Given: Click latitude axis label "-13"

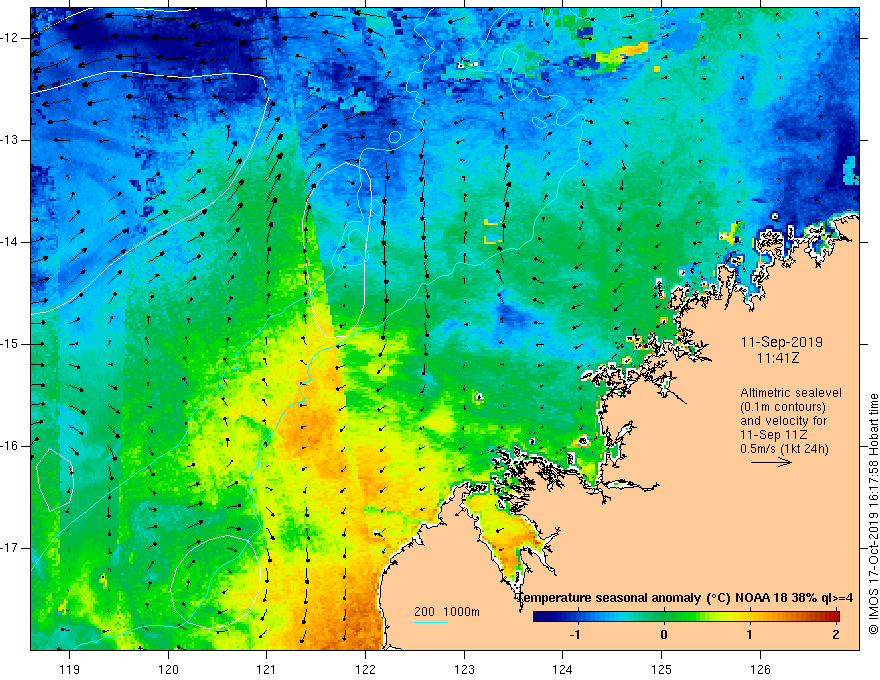Looking at the screenshot, I should 11,140.
